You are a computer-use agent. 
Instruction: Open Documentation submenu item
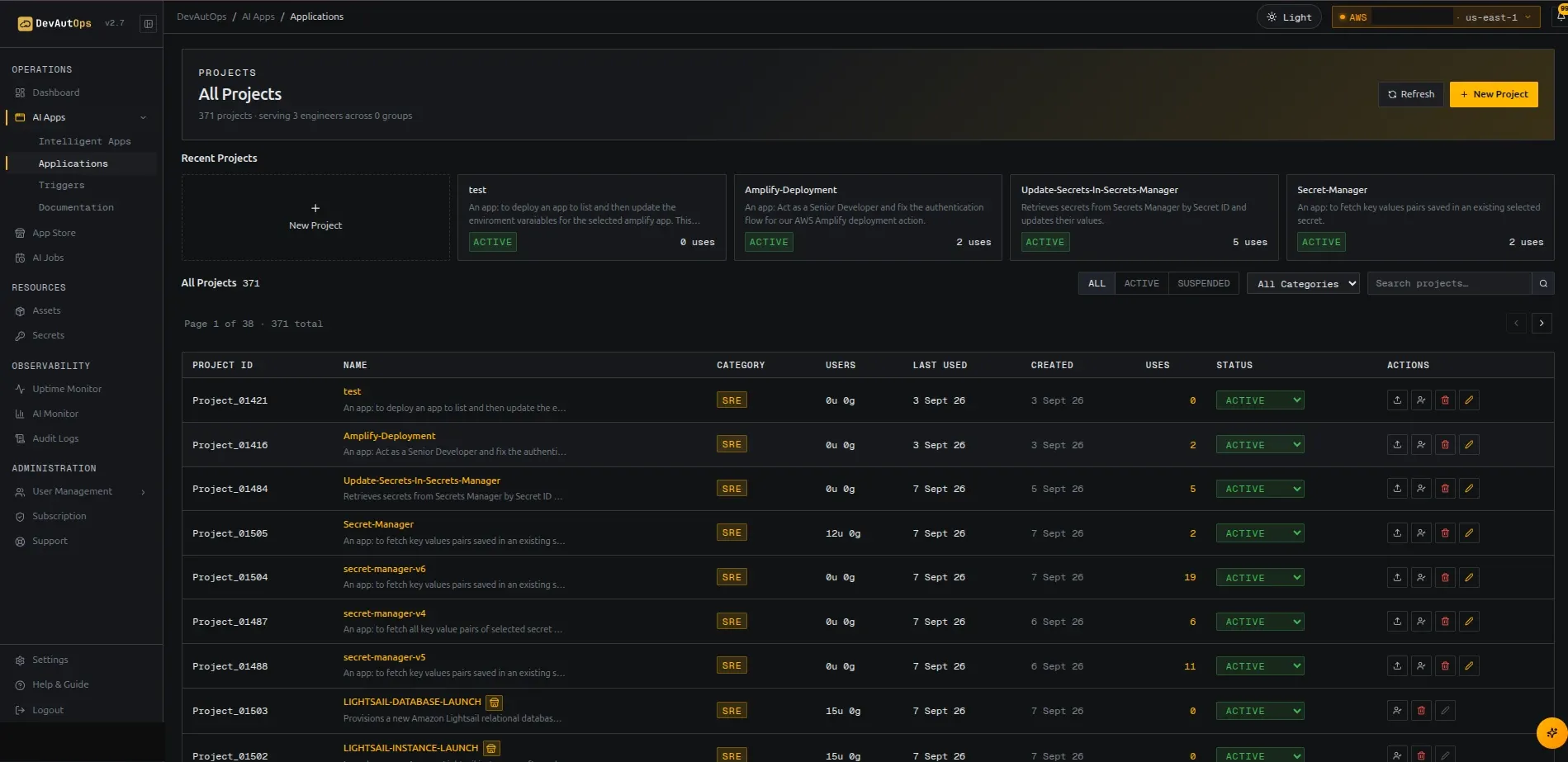pyautogui.click(x=76, y=207)
